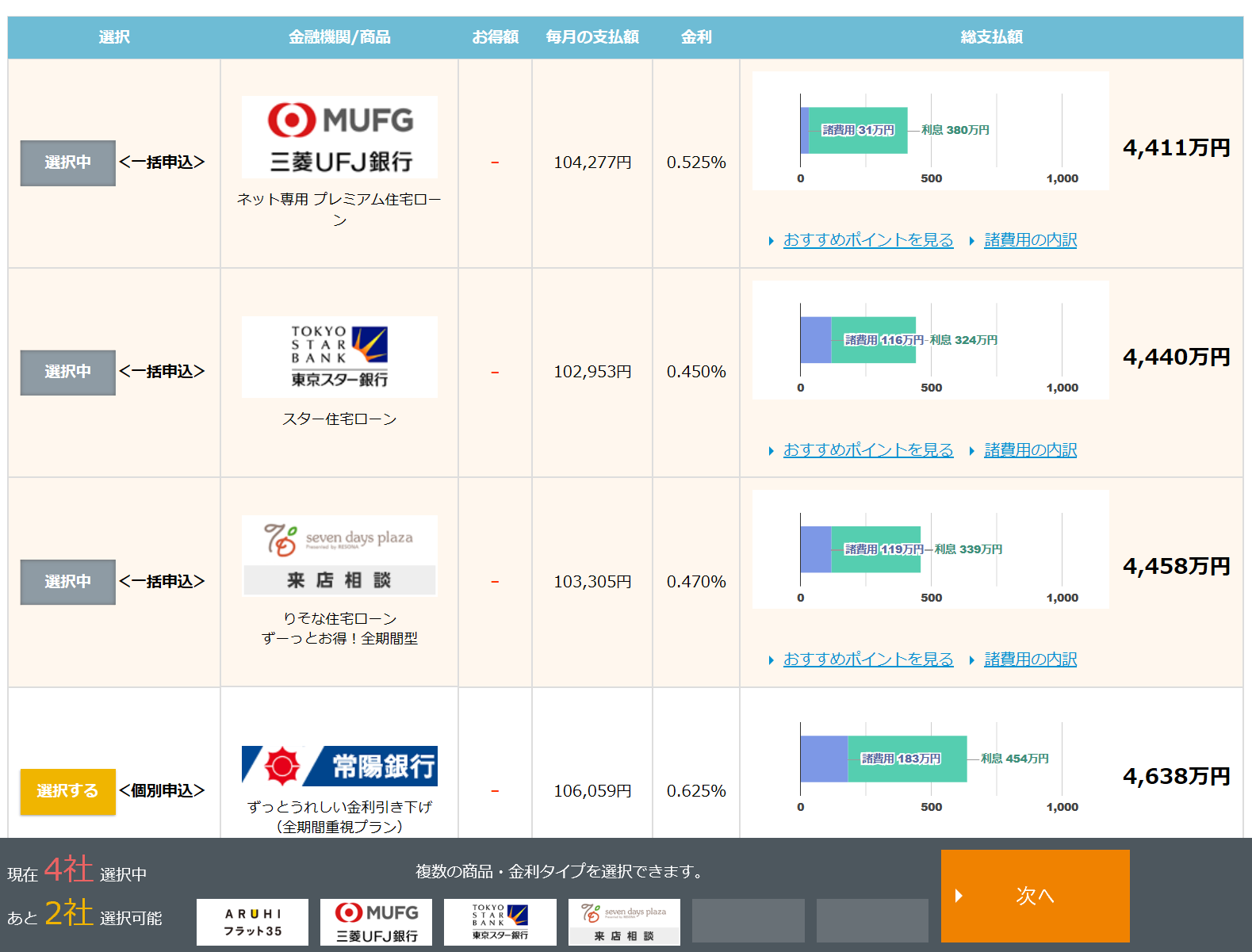Click the 常陽銀行 logo in table
The width and height of the screenshot is (1252, 952).
click(x=339, y=766)
